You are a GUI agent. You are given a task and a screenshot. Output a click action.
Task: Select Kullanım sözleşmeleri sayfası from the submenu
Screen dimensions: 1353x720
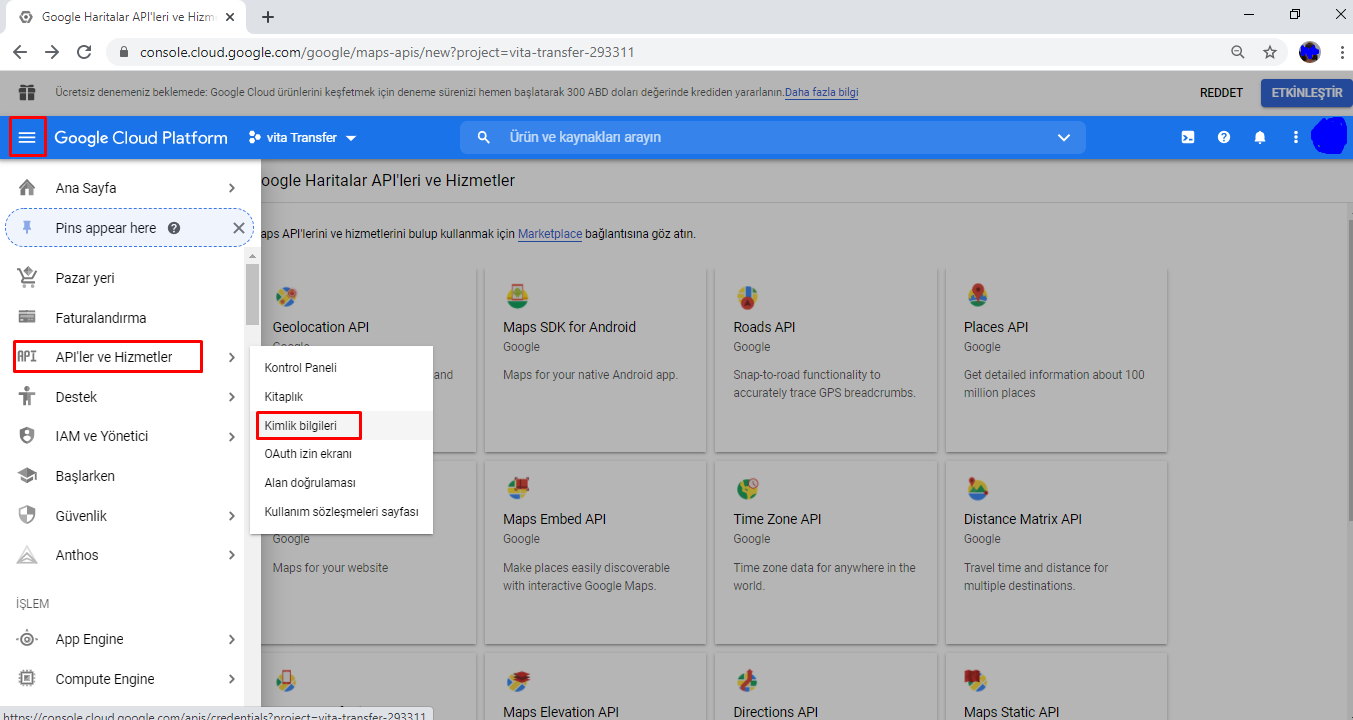(x=341, y=512)
